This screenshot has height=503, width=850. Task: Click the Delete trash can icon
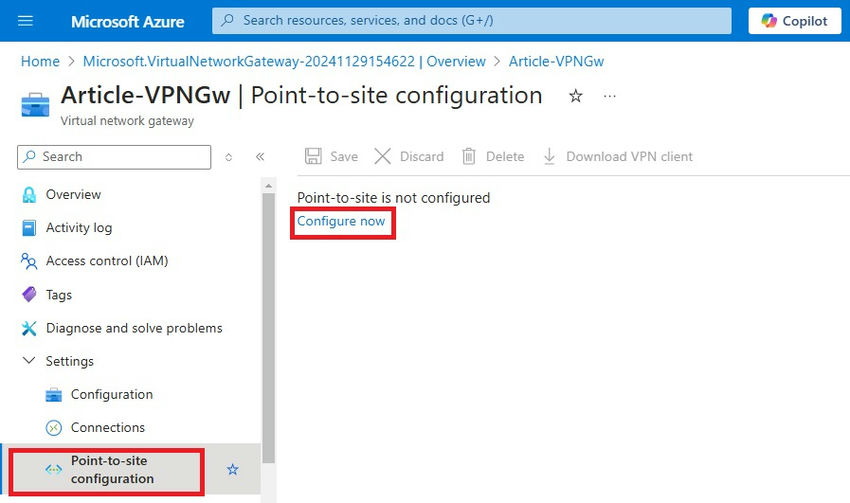pyautogui.click(x=469, y=157)
